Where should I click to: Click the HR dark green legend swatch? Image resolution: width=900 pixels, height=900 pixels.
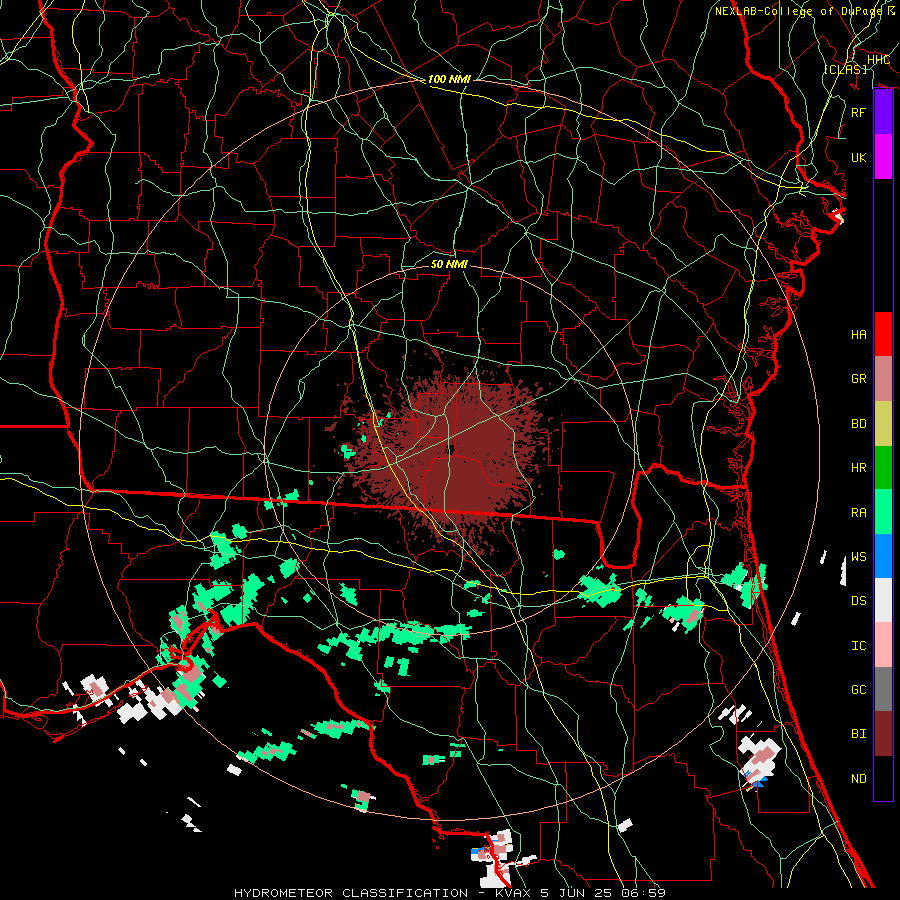click(x=883, y=467)
